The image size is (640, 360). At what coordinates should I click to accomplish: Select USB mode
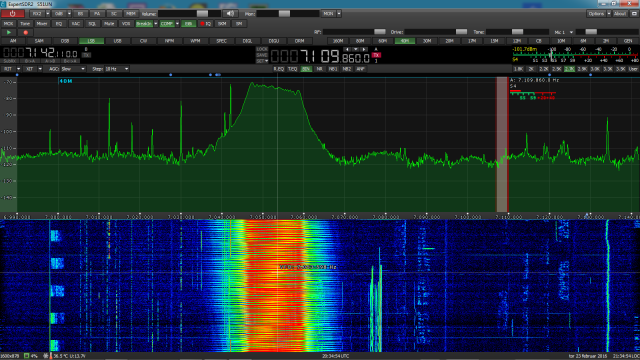(x=118, y=41)
